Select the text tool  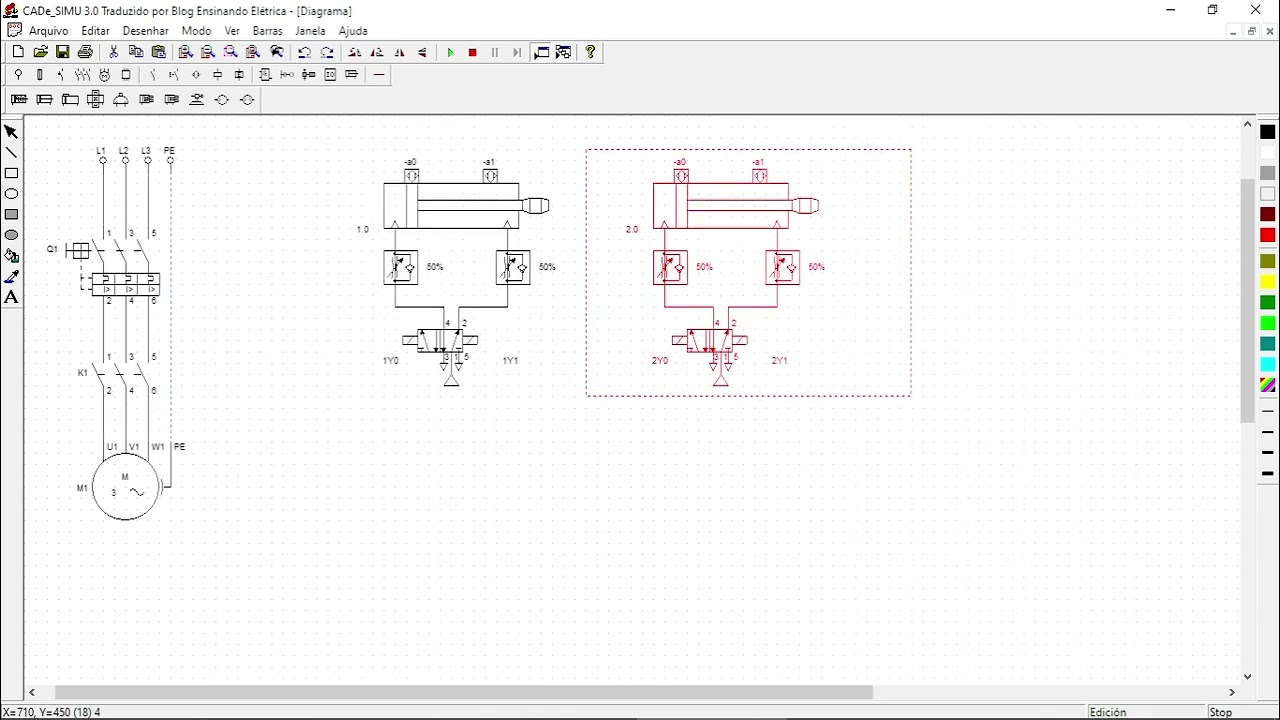click(x=12, y=297)
